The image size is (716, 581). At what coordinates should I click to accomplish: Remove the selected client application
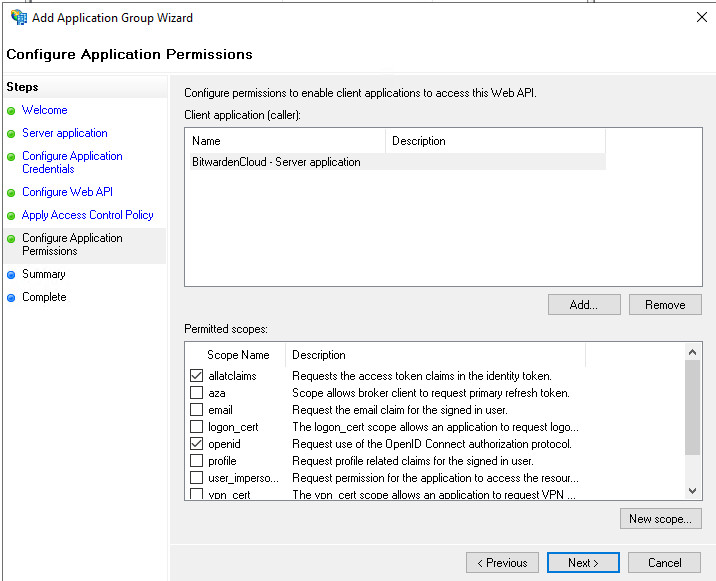pyautogui.click(x=665, y=305)
